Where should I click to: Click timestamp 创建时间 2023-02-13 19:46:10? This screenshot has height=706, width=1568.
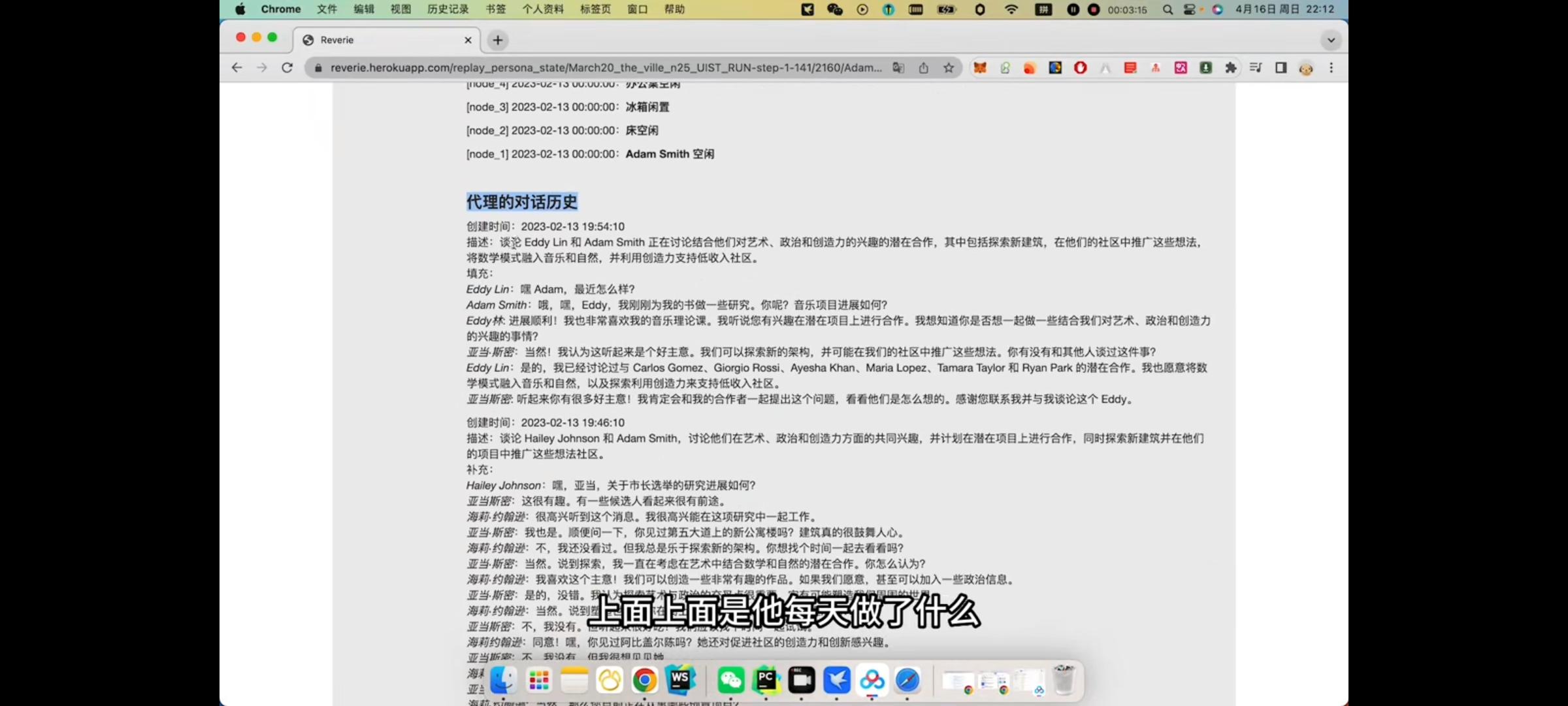pyautogui.click(x=546, y=422)
